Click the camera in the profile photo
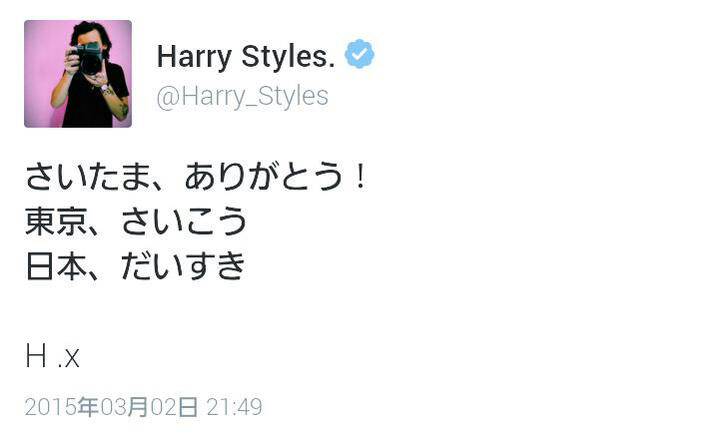The image size is (719, 438). tap(88, 58)
